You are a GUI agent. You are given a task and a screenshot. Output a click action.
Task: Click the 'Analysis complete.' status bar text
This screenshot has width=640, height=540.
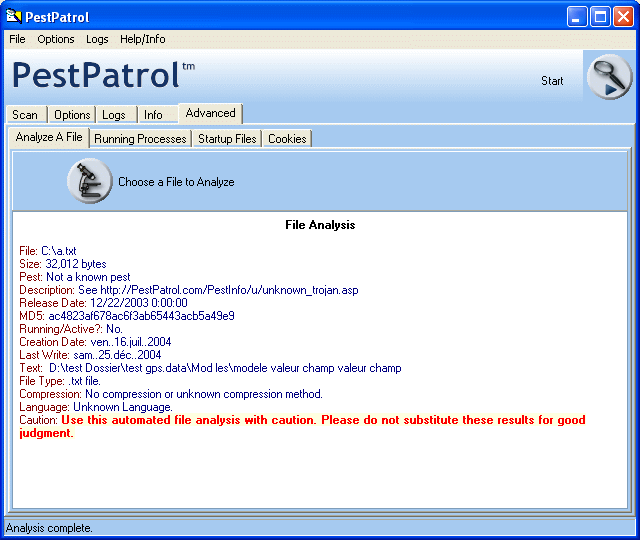(x=49, y=528)
